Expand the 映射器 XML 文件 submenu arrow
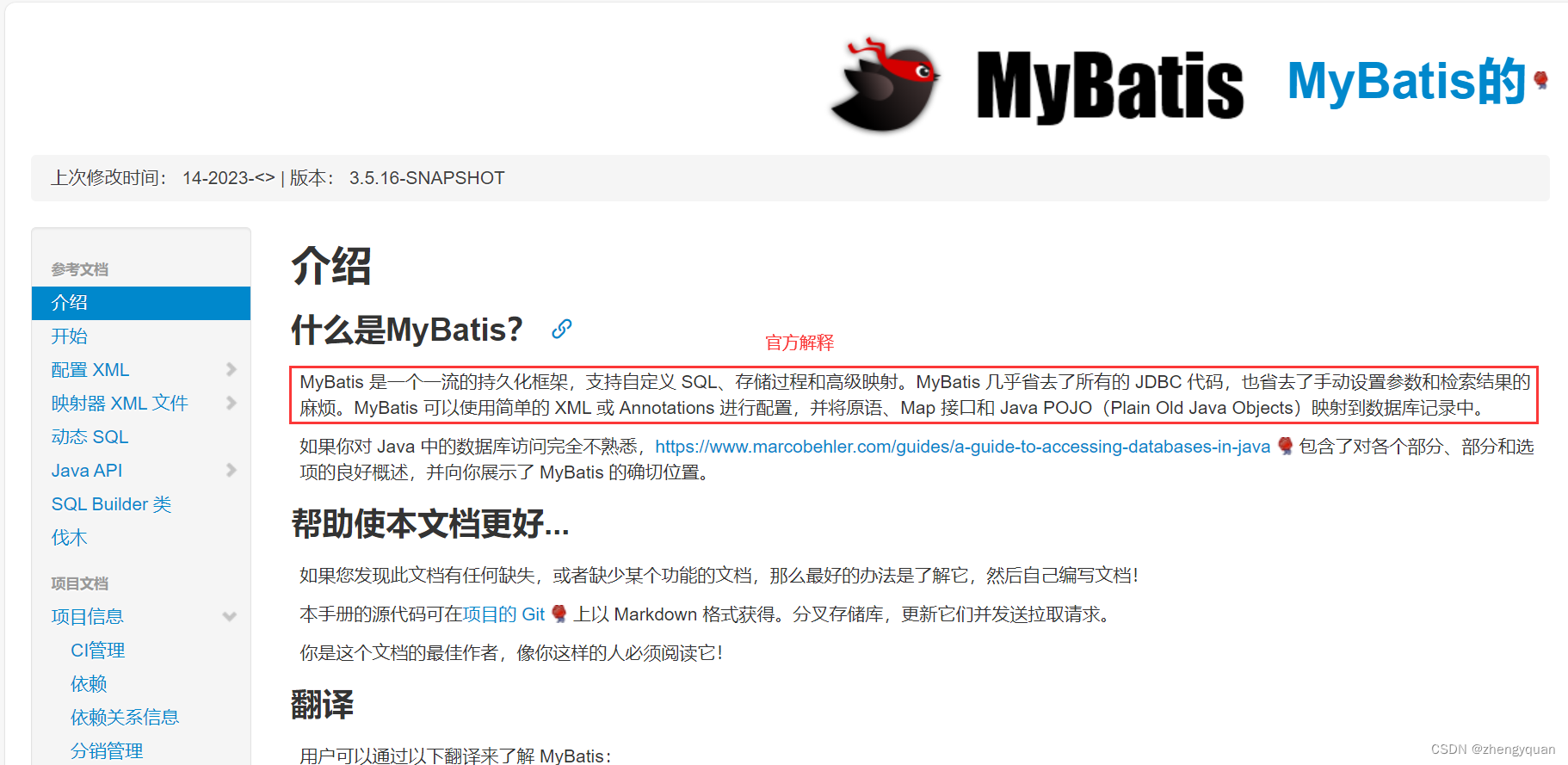 tap(231, 403)
